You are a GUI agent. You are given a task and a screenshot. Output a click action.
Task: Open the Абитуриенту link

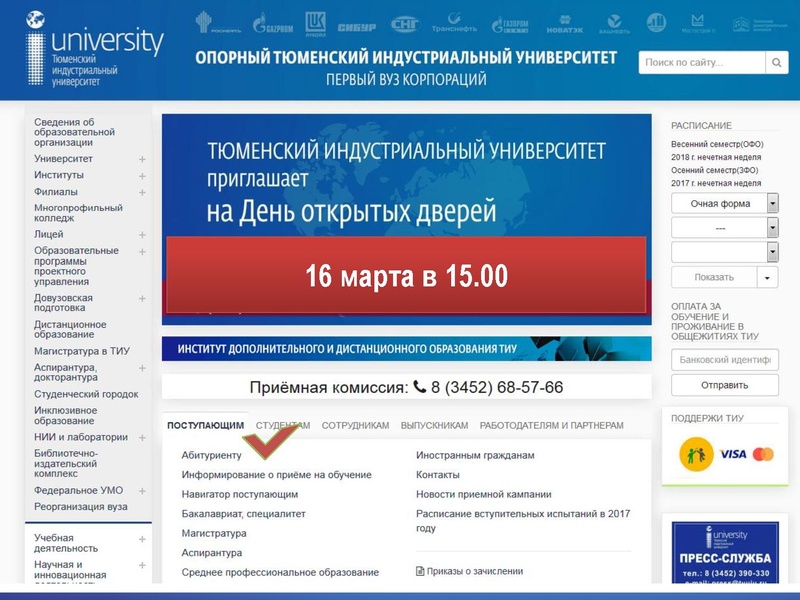coord(211,455)
